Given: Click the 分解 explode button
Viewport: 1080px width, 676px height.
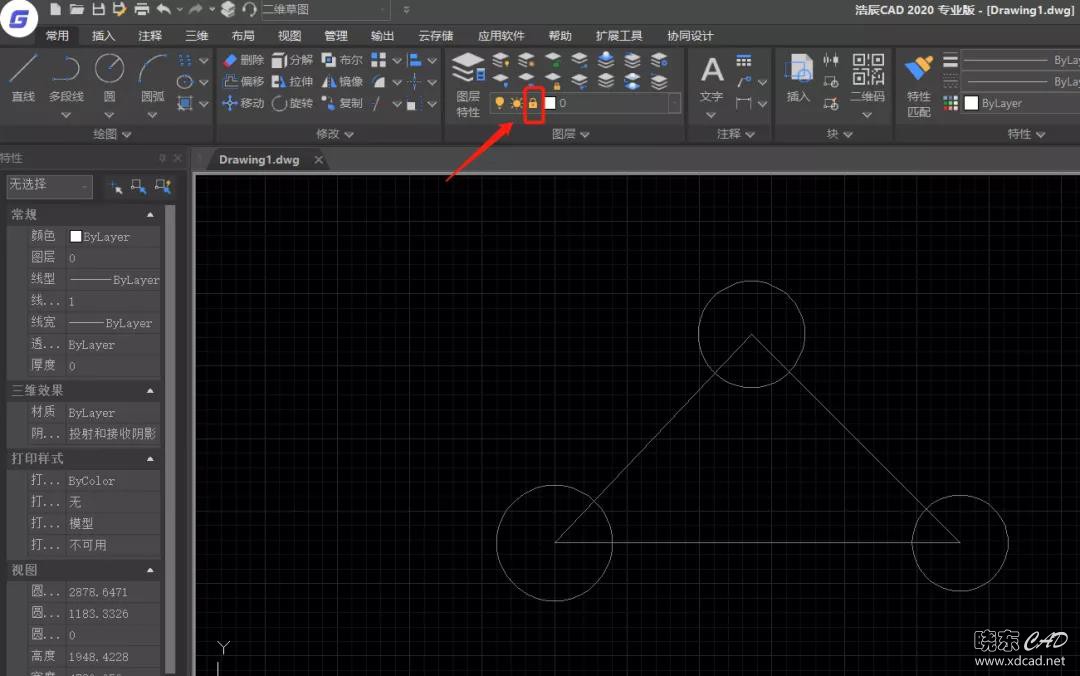Looking at the screenshot, I should click(x=292, y=60).
